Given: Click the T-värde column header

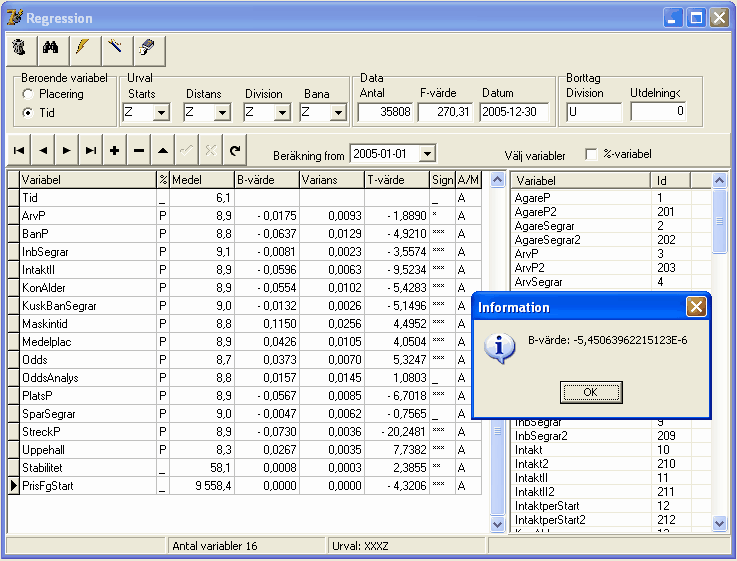Looking at the screenshot, I should 397,180.
